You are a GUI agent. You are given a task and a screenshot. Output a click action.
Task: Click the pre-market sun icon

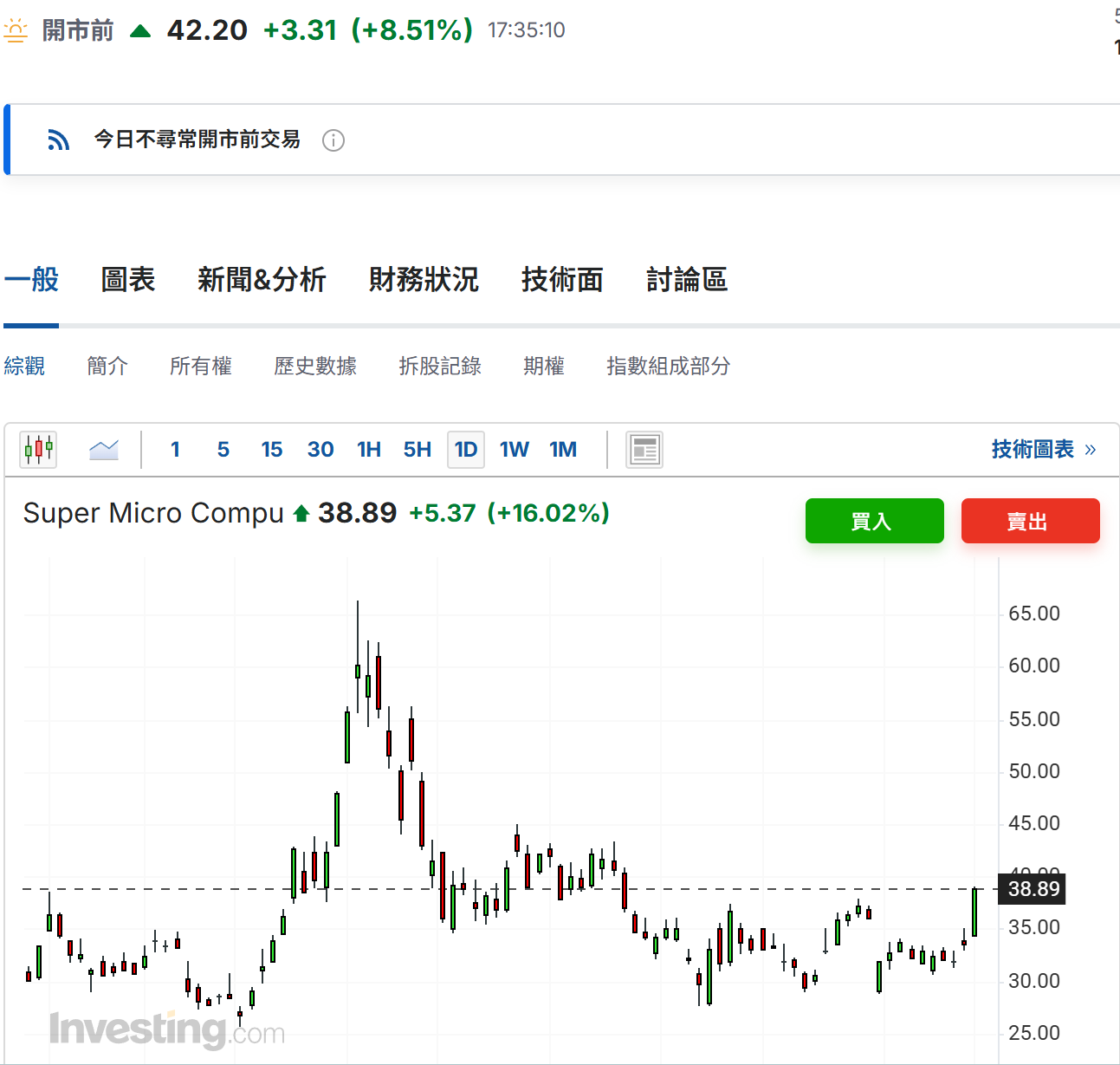pyautogui.click(x=16, y=31)
